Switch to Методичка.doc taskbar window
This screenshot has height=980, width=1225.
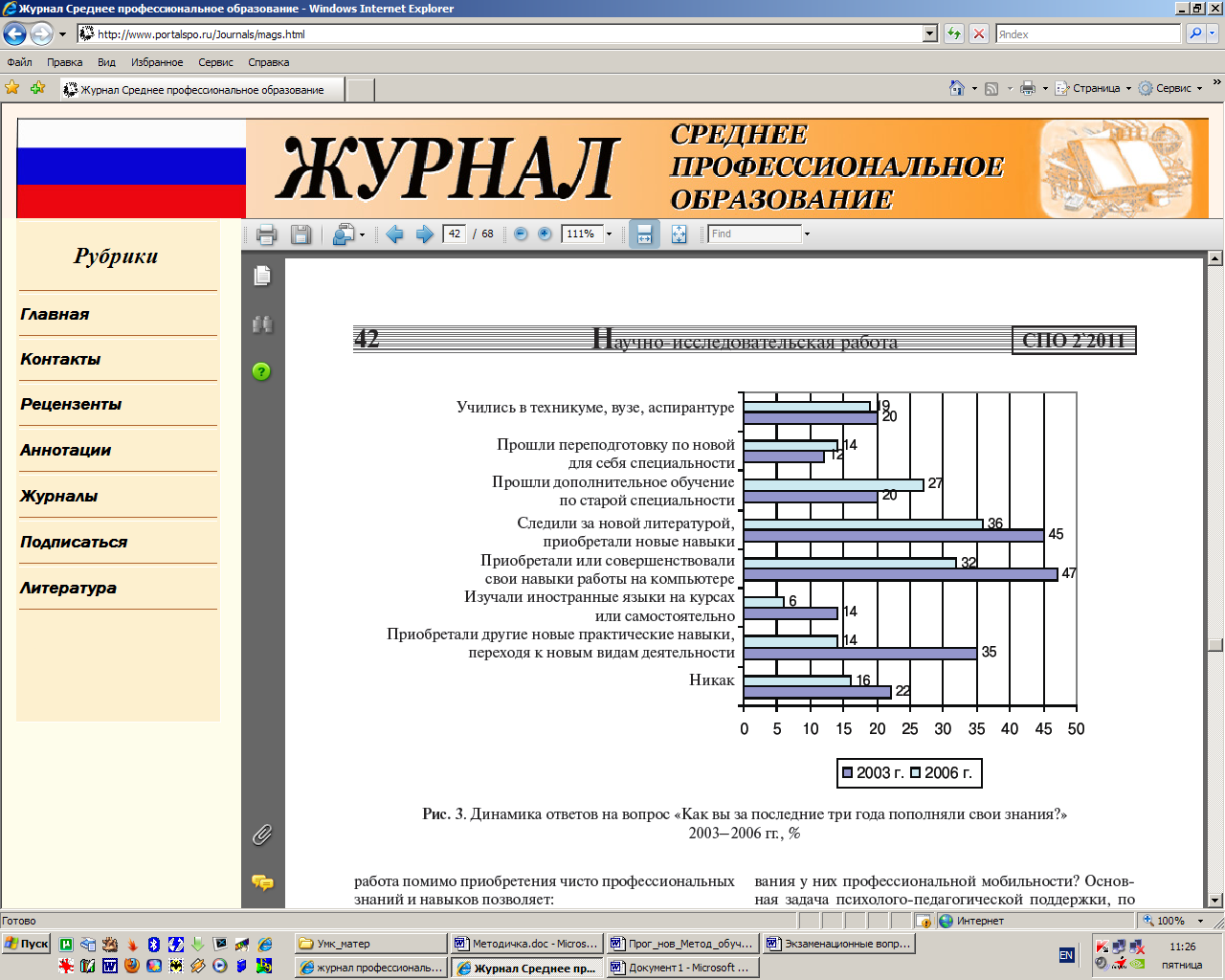click(x=526, y=944)
